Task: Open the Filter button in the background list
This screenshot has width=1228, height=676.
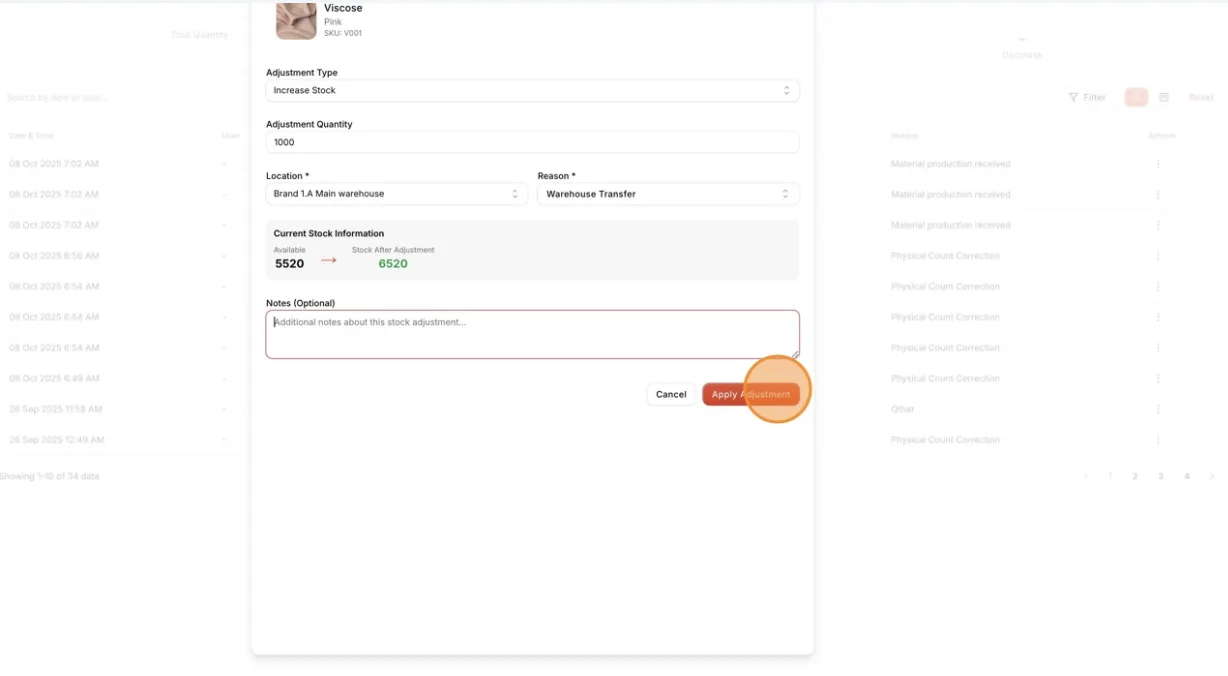Action: (x=1087, y=97)
